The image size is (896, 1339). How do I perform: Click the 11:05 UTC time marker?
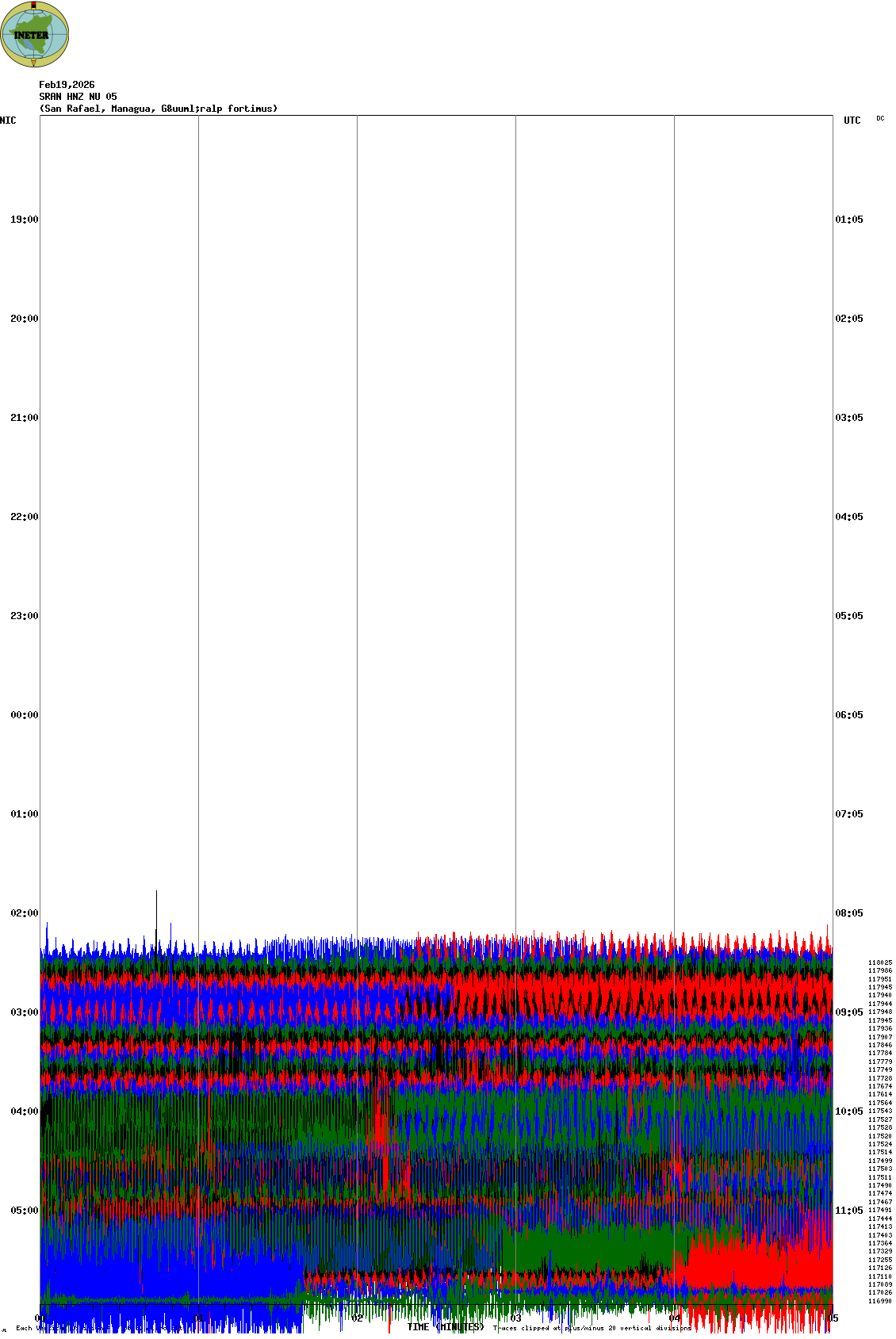(849, 1211)
